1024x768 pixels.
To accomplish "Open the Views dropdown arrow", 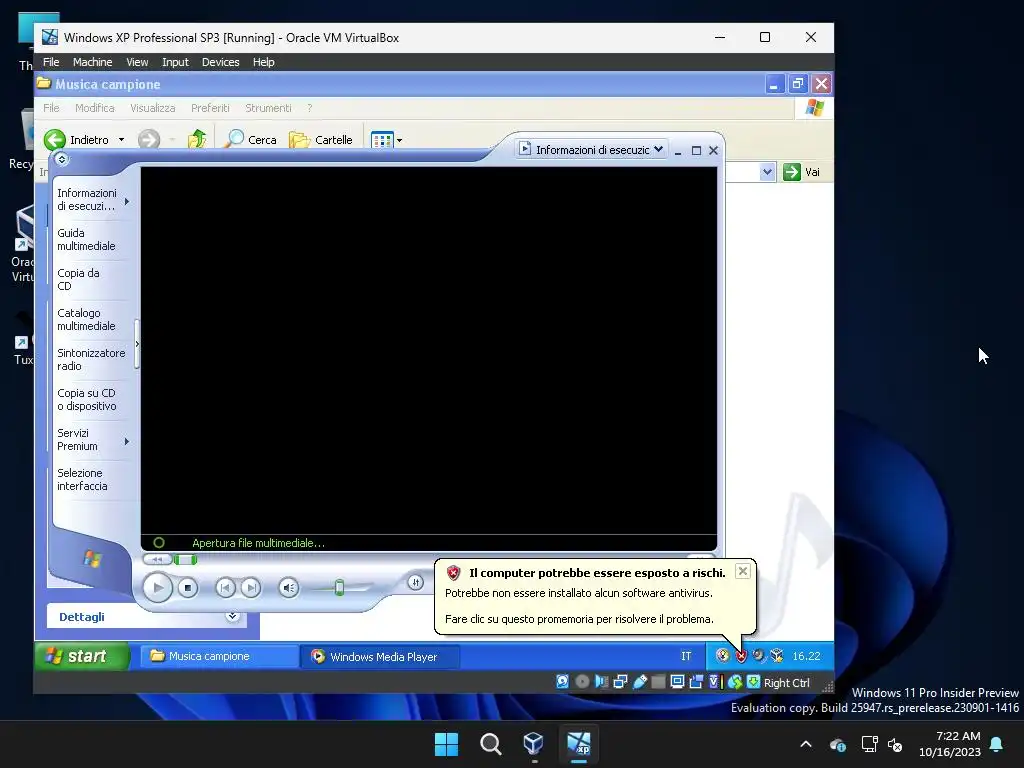I will 399,140.
